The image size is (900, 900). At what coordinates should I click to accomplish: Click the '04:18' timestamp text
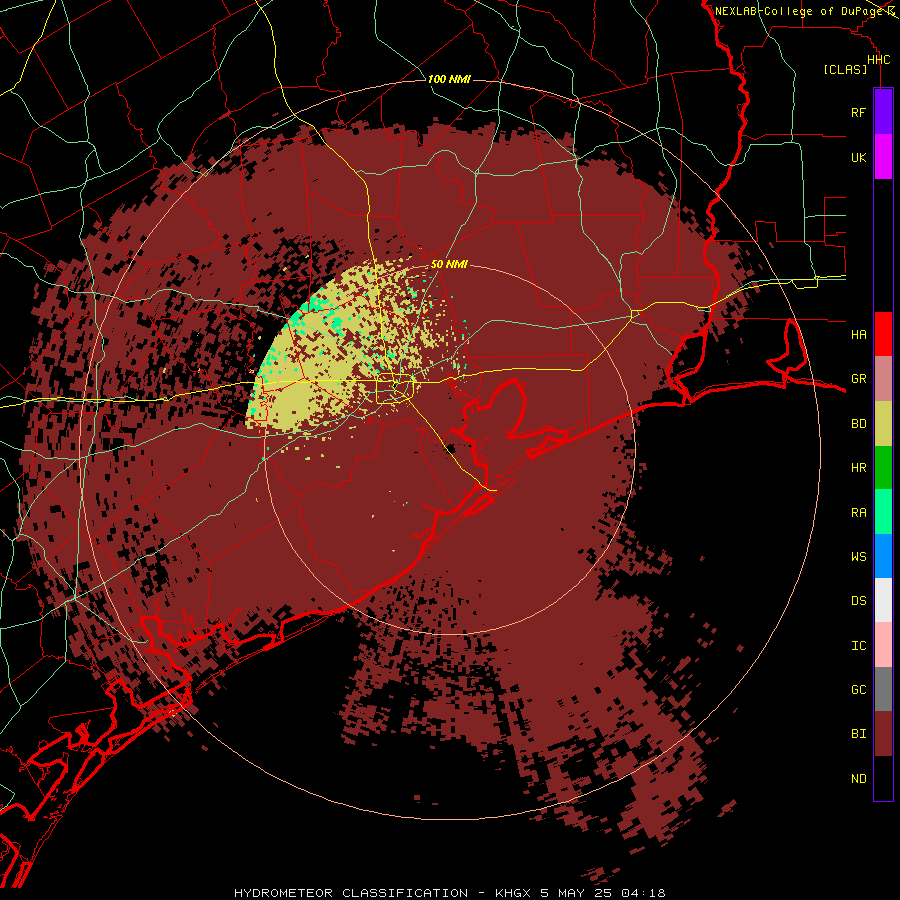pos(642,893)
